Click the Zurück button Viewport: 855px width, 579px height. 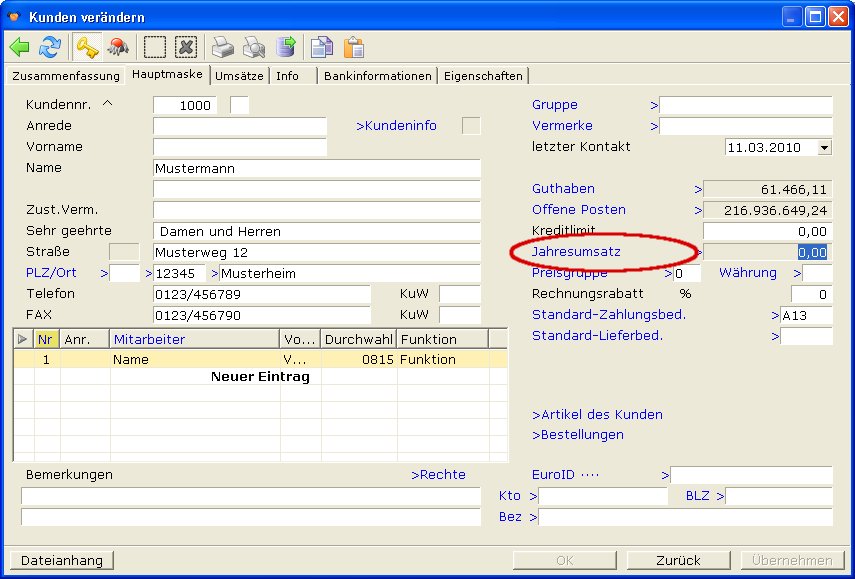point(678,560)
